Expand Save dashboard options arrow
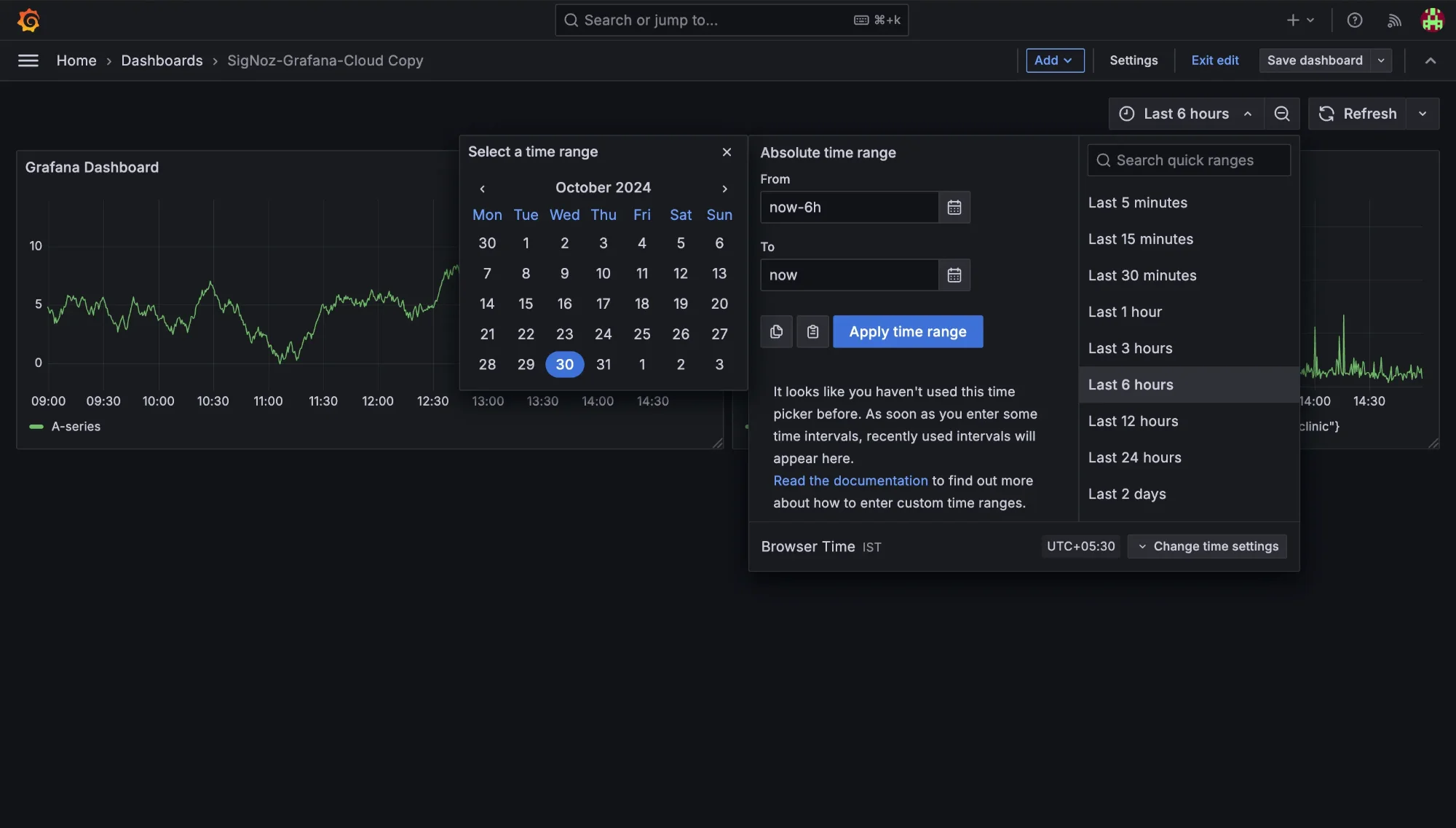Image resolution: width=1456 pixels, height=828 pixels. coord(1381,60)
